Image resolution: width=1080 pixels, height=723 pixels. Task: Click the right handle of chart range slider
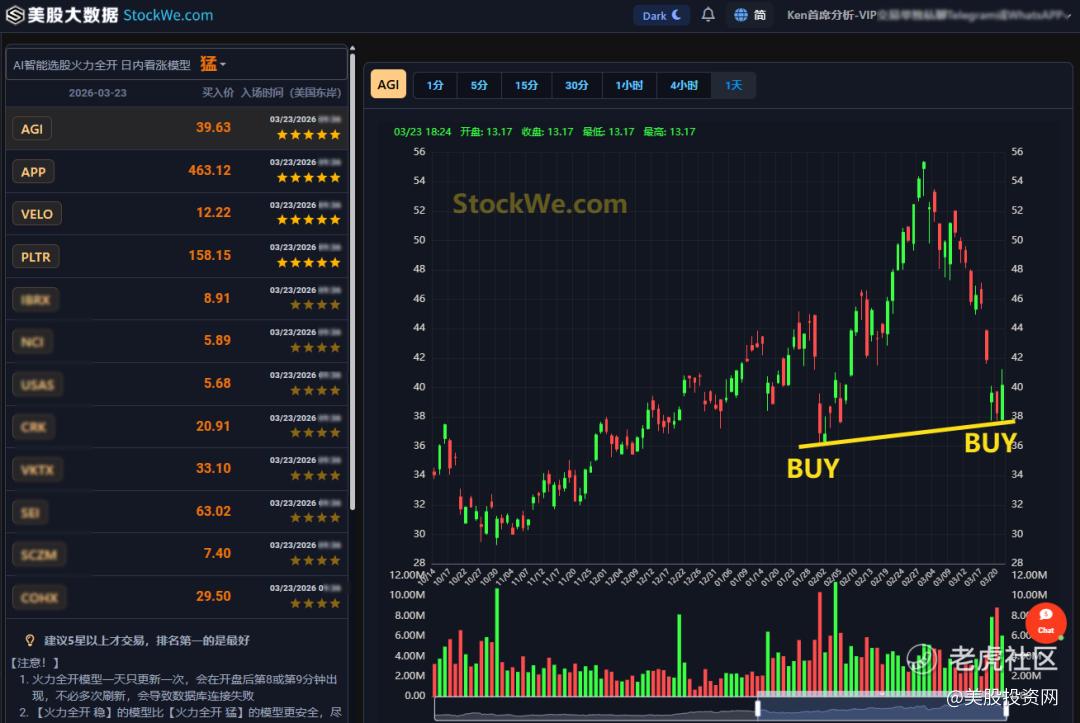coord(1006,709)
